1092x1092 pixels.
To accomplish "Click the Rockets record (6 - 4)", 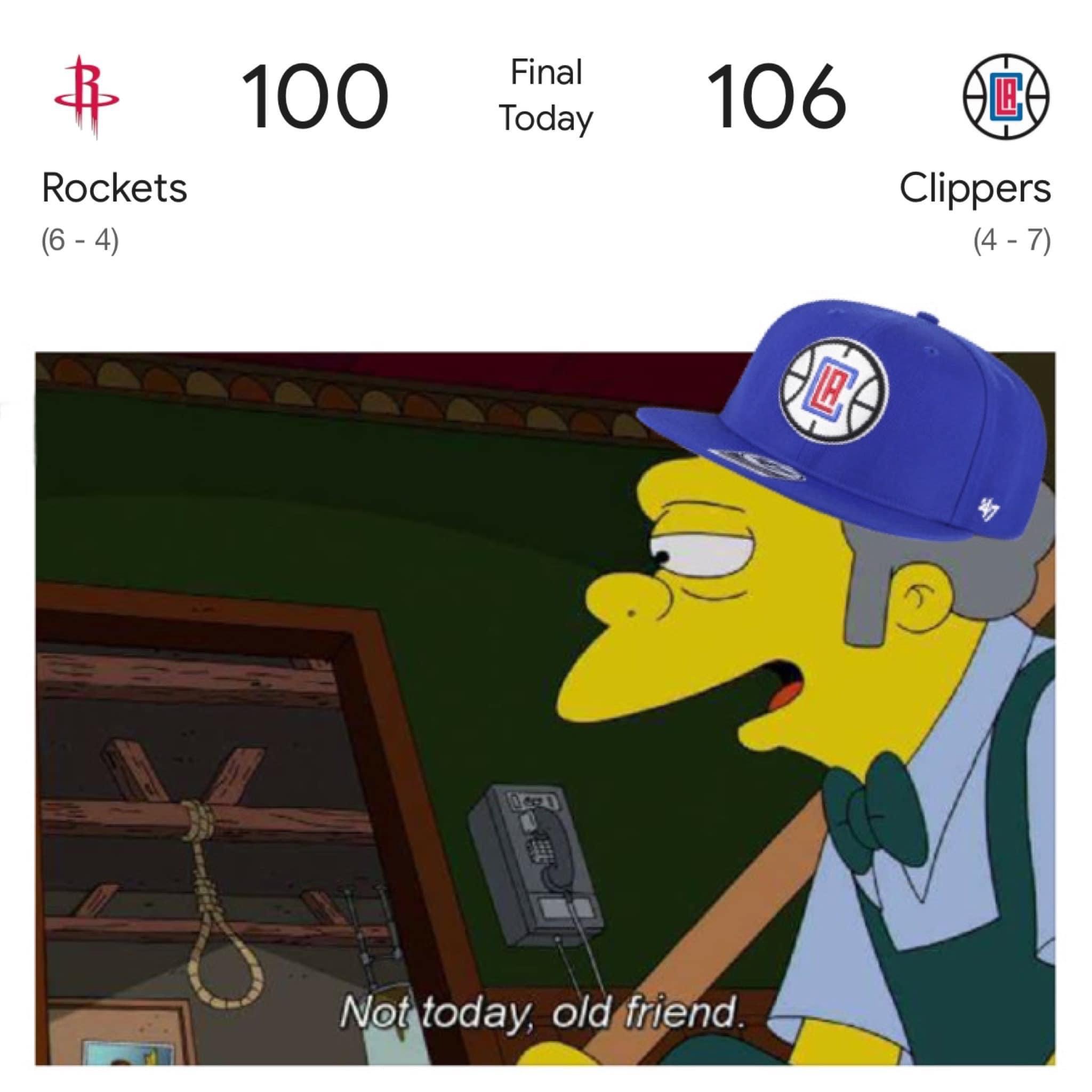I will coord(79,240).
